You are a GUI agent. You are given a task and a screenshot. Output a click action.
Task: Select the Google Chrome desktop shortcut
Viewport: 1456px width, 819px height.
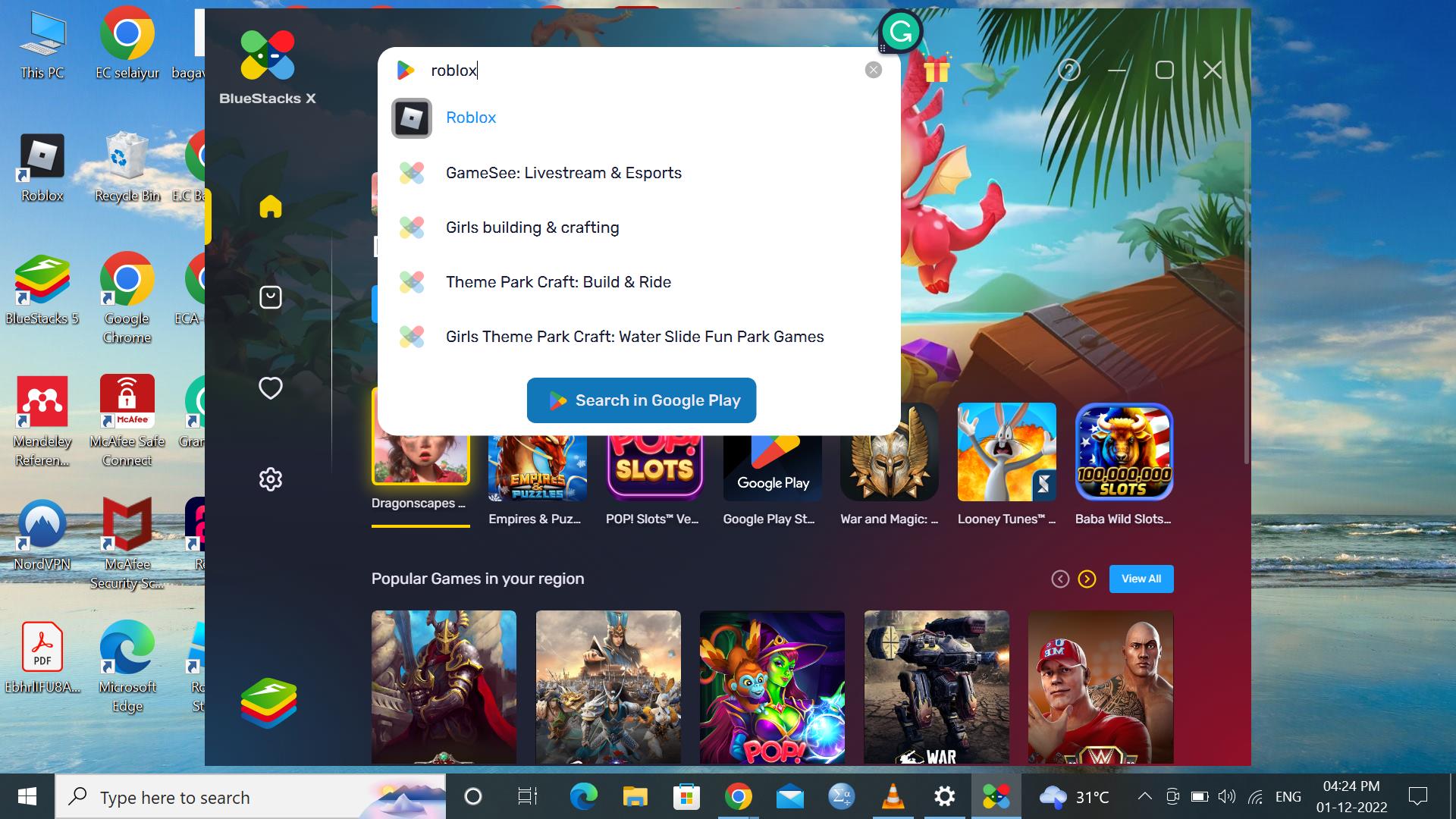coord(127,299)
